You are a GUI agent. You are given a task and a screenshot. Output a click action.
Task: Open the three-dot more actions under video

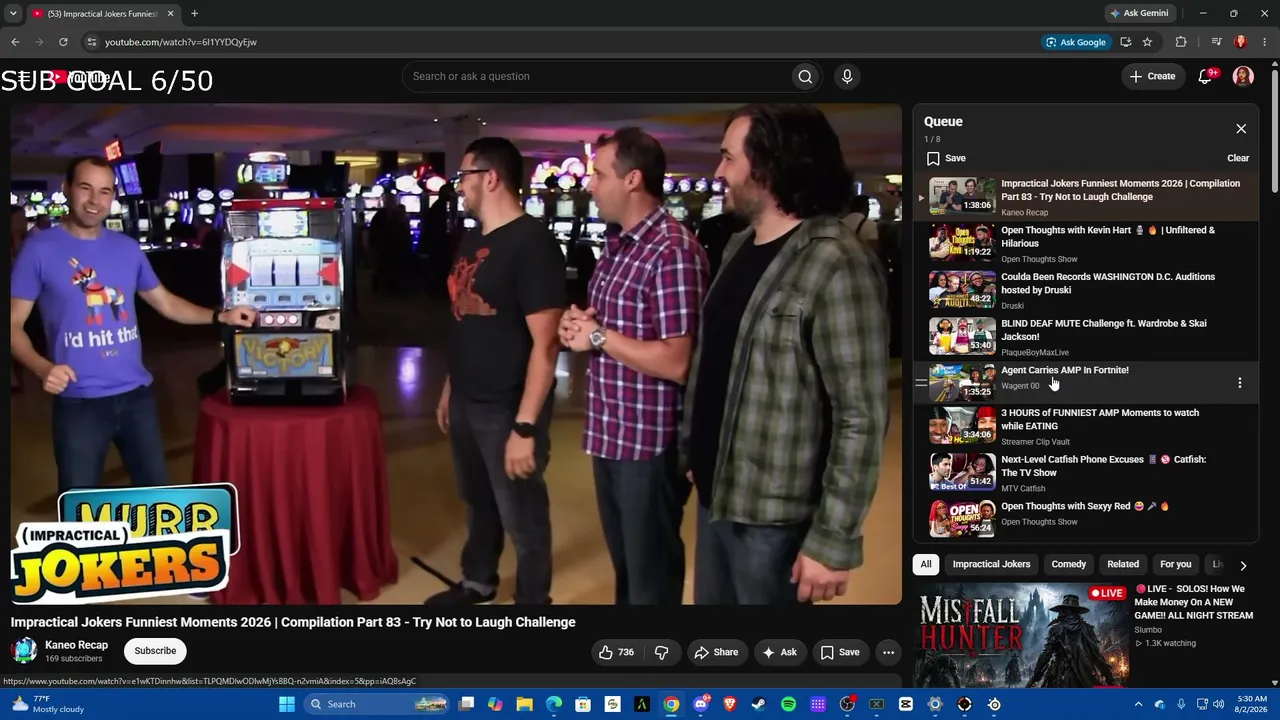coord(888,652)
